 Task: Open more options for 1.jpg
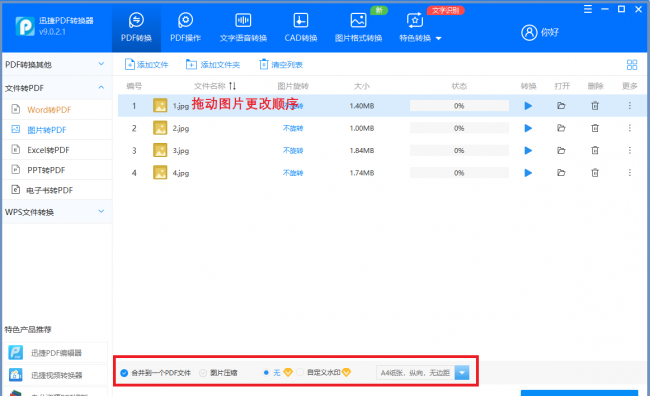pyautogui.click(x=629, y=106)
